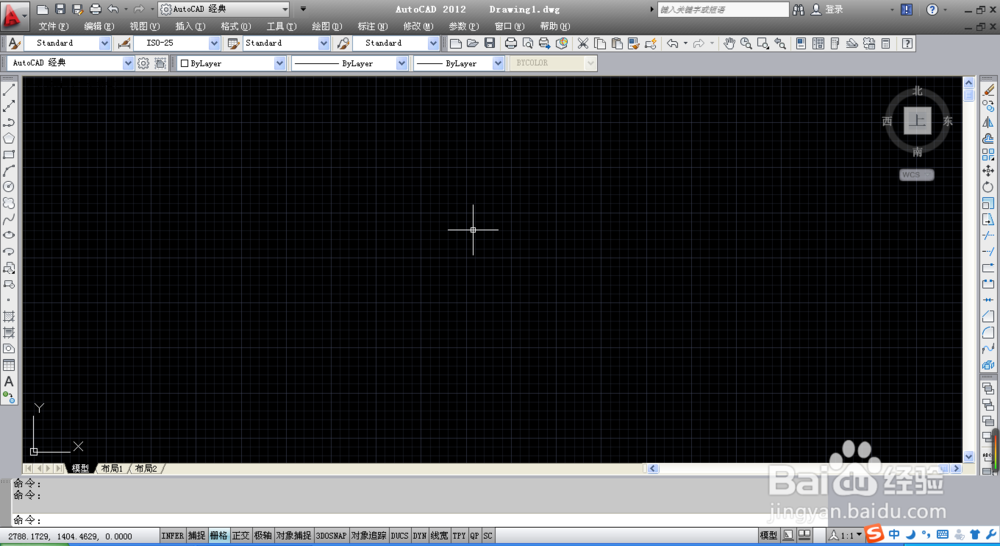Click the Sogou input method tray icon
The image size is (1000, 546).
coord(874,534)
